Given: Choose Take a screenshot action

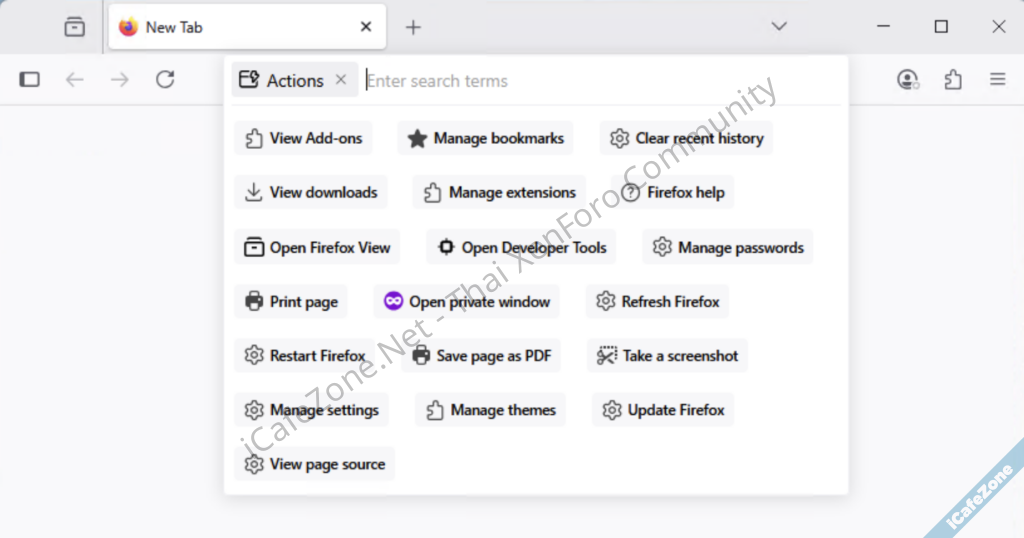Looking at the screenshot, I should (667, 355).
